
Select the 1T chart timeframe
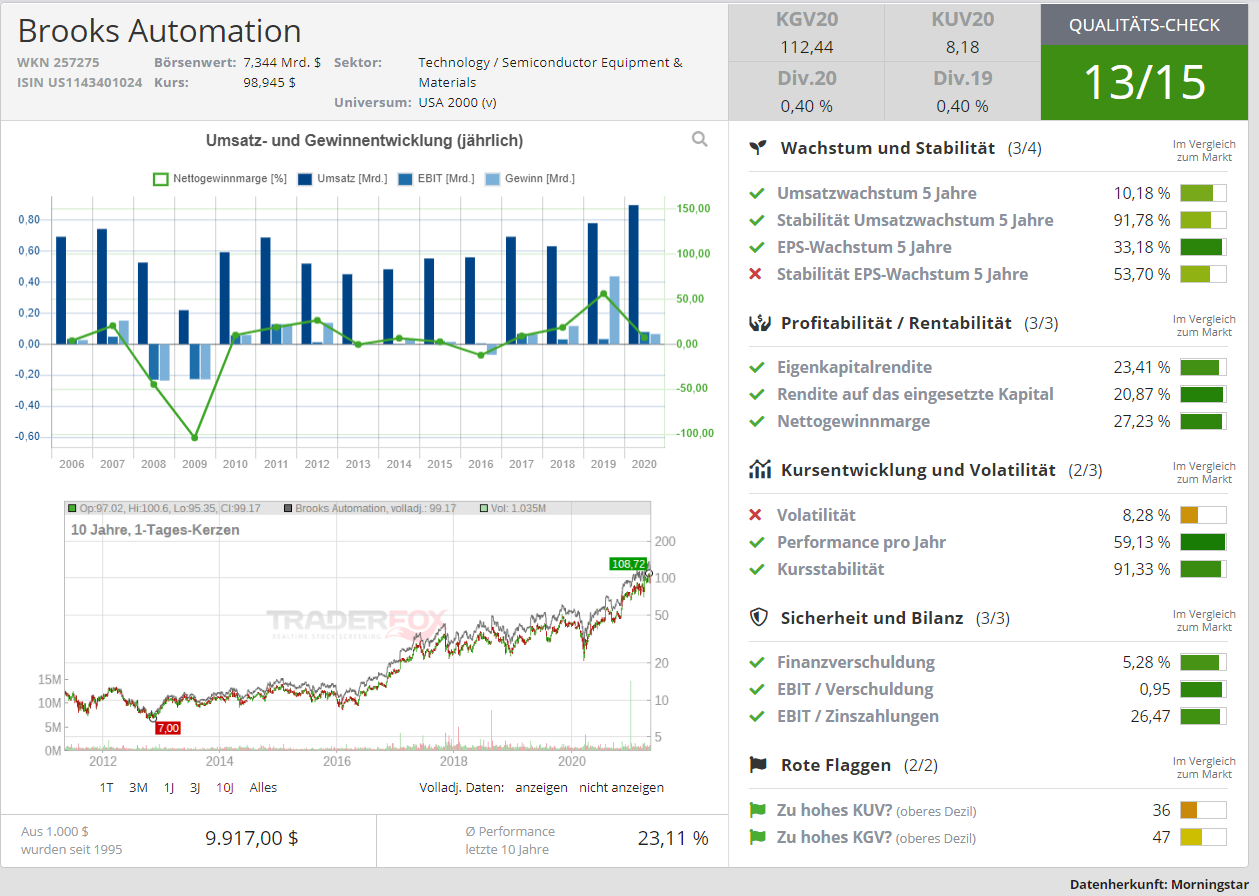[x=106, y=788]
